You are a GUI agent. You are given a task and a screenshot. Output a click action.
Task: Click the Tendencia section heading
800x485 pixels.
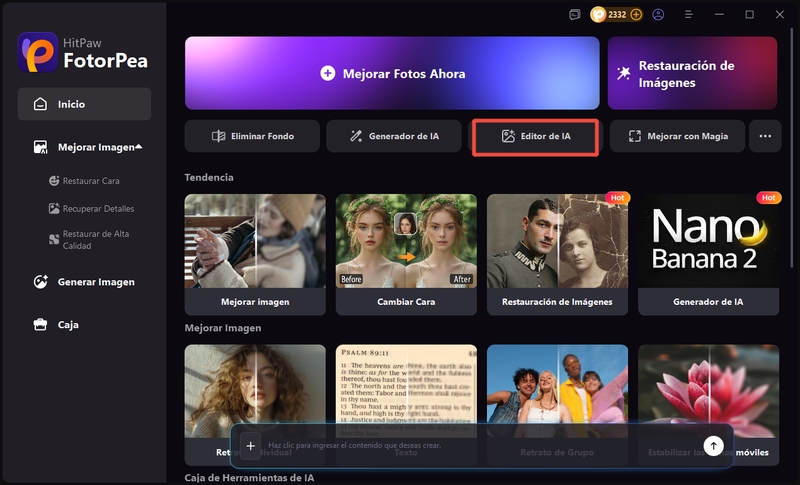pyautogui.click(x=209, y=177)
